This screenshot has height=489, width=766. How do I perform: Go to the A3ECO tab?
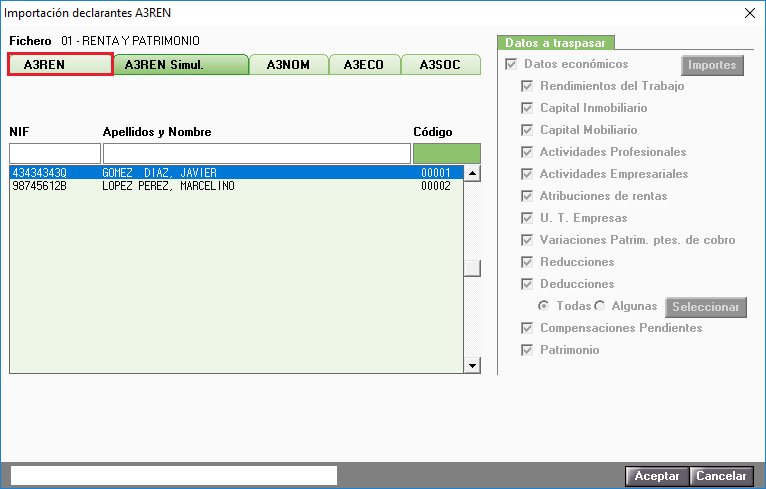tap(364, 64)
